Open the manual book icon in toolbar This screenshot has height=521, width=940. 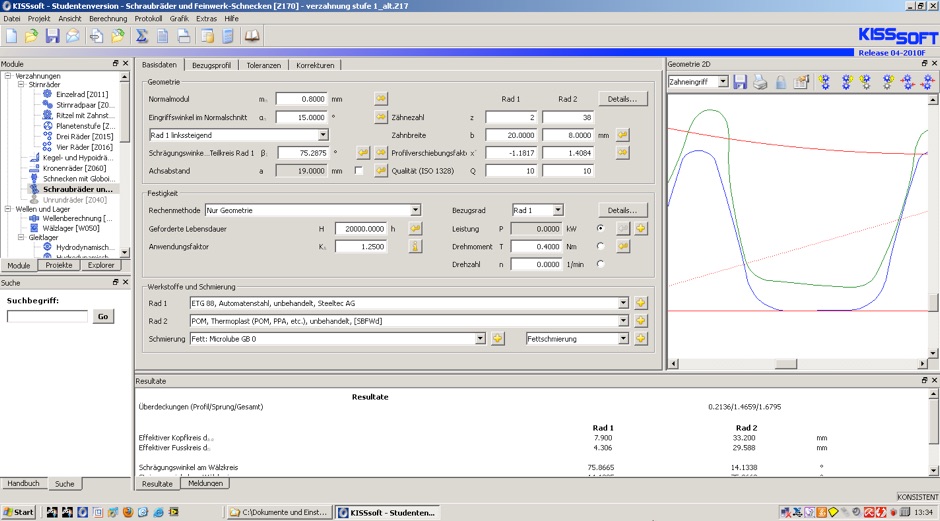tap(252, 36)
